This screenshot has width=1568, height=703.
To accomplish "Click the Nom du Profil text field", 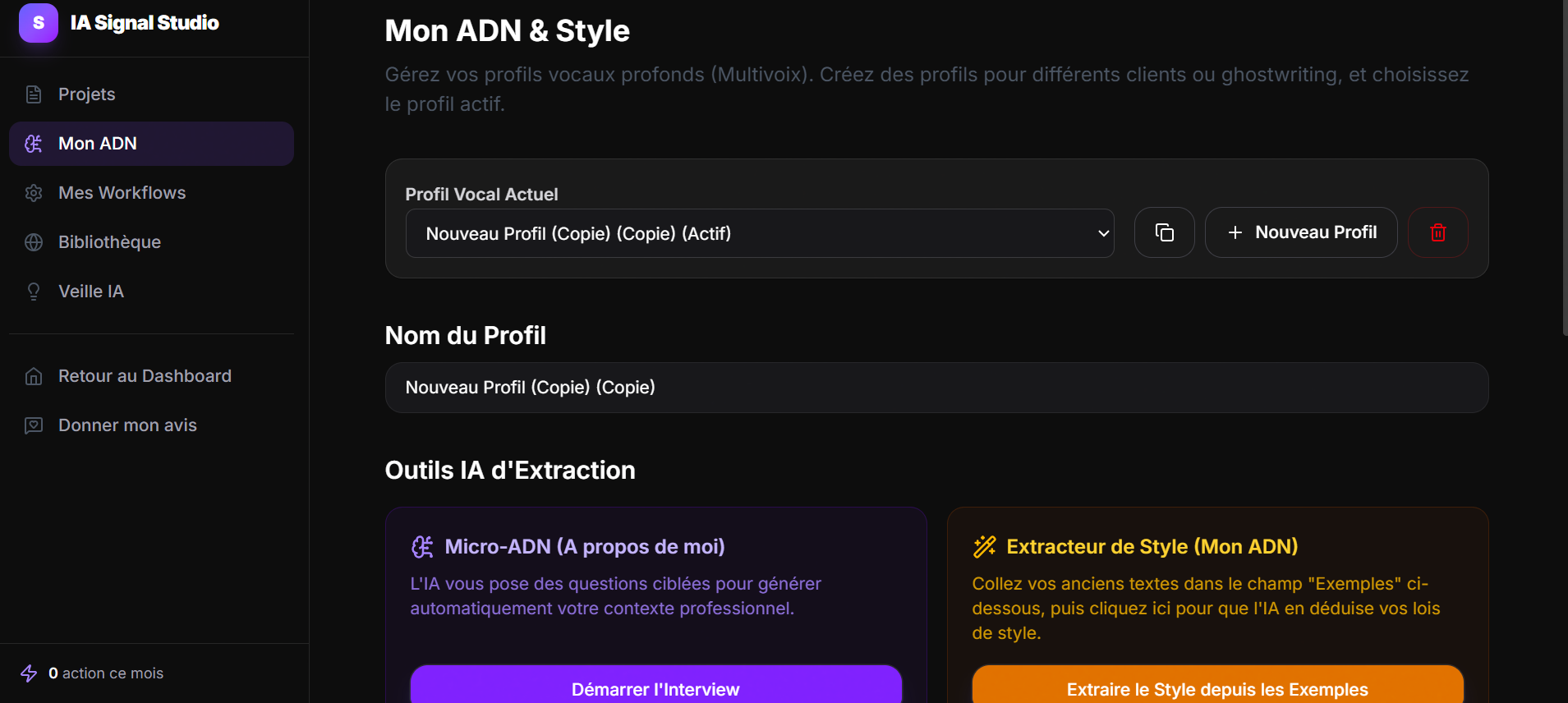I will pos(936,388).
